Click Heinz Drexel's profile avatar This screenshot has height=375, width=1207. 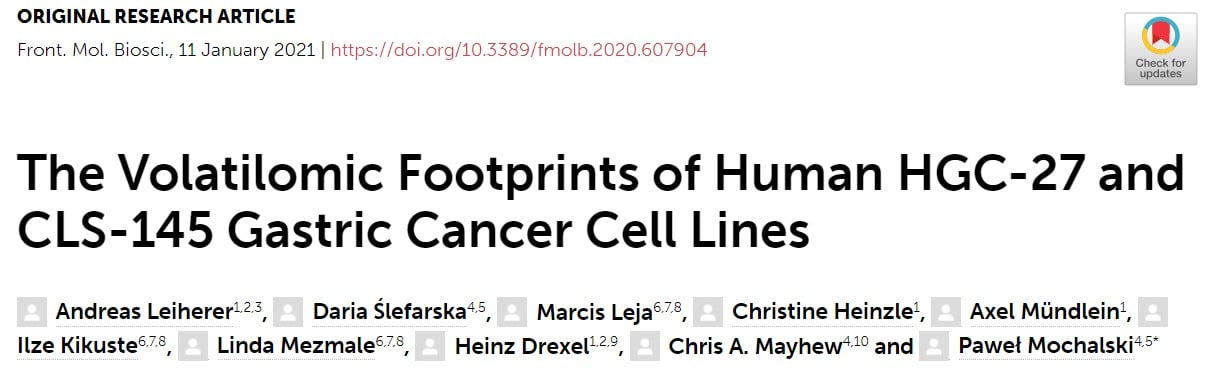pyautogui.click(x=431, y=347)
